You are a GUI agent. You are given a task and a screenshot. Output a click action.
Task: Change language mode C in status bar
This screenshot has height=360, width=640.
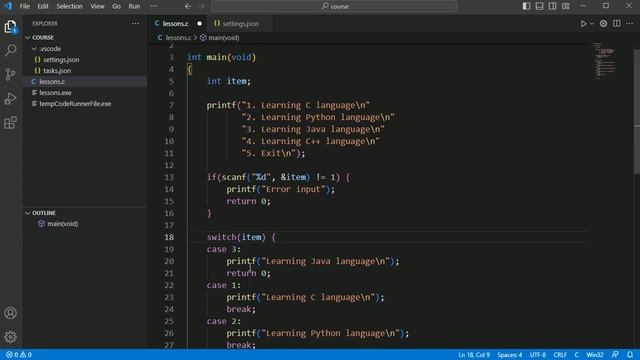[576, 355]
